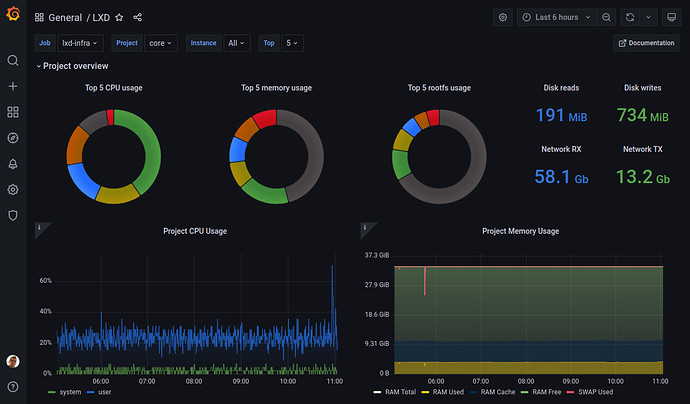Screen dimensions: 690x404
Task: Open the Server Admin shield icon
Action: pyautogui.click(x=13, y=215)
